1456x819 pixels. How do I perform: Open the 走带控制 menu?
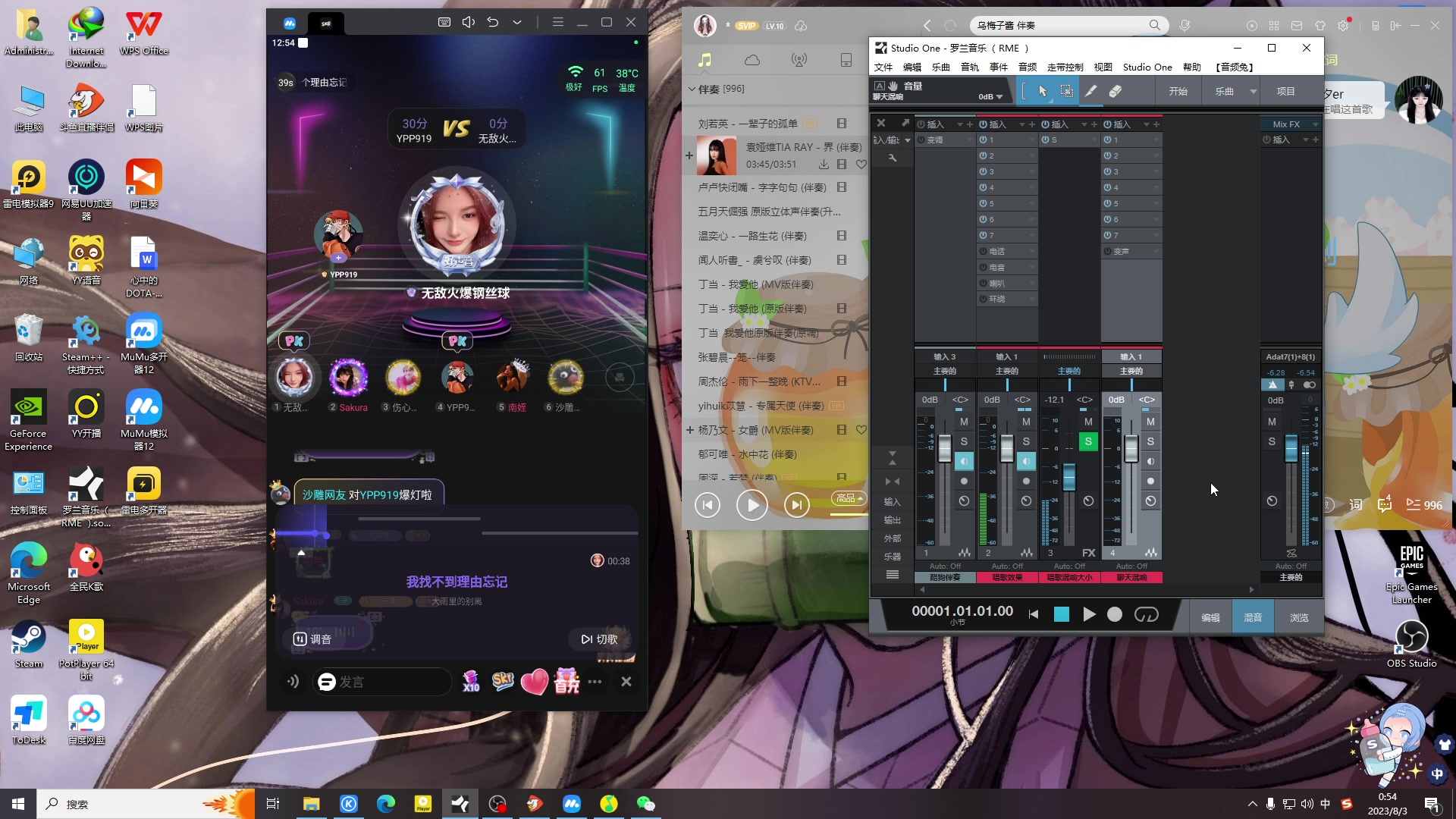point(1065,67)
